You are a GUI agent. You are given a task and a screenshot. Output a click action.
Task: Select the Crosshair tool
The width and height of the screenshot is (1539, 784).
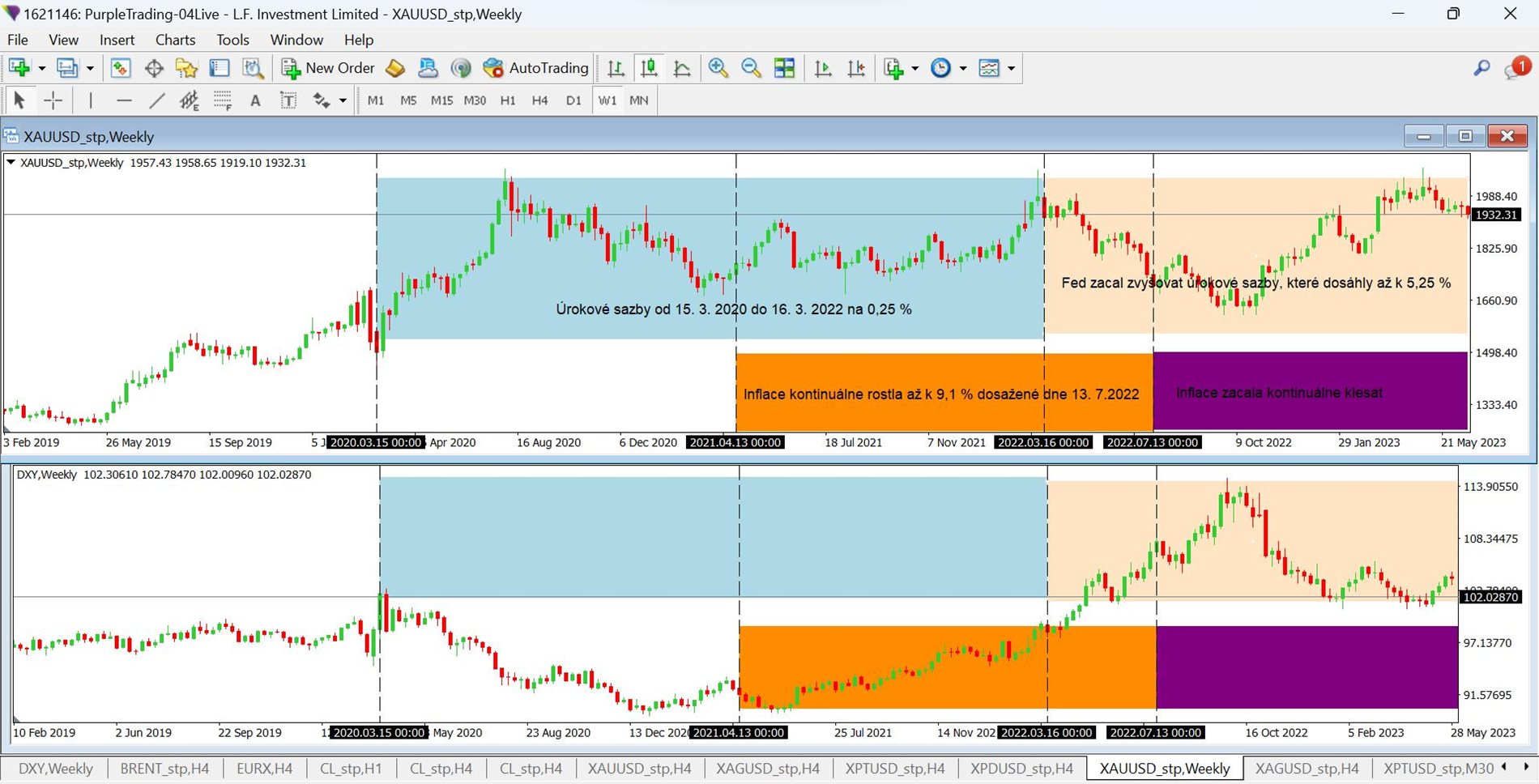click(x=53, y=100)
